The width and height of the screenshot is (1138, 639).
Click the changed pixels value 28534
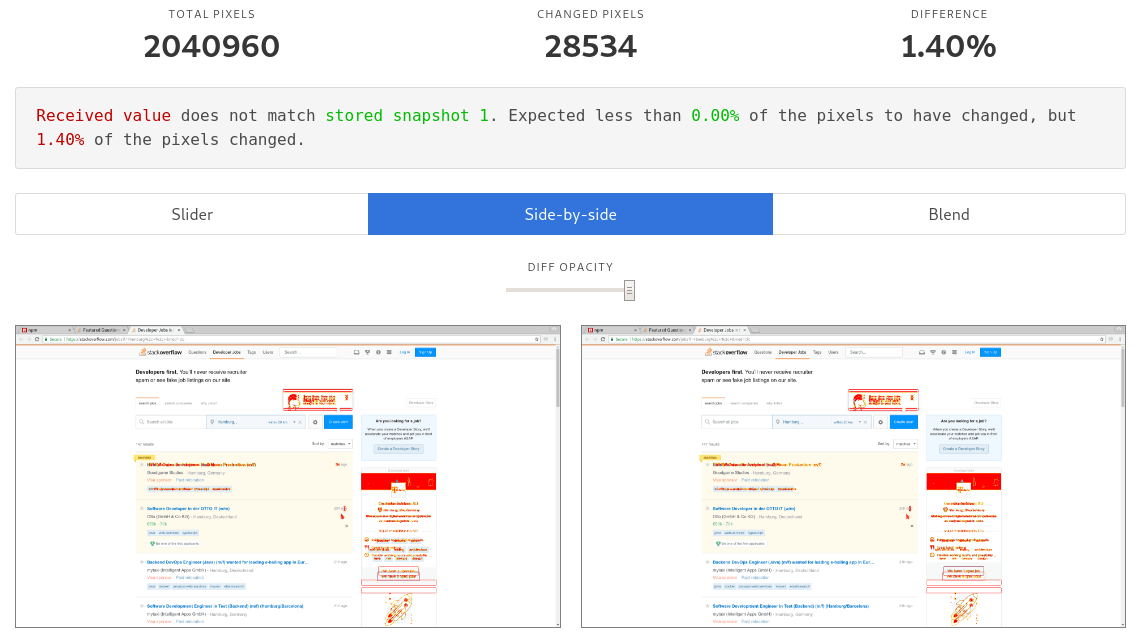(x=591, y=47)
